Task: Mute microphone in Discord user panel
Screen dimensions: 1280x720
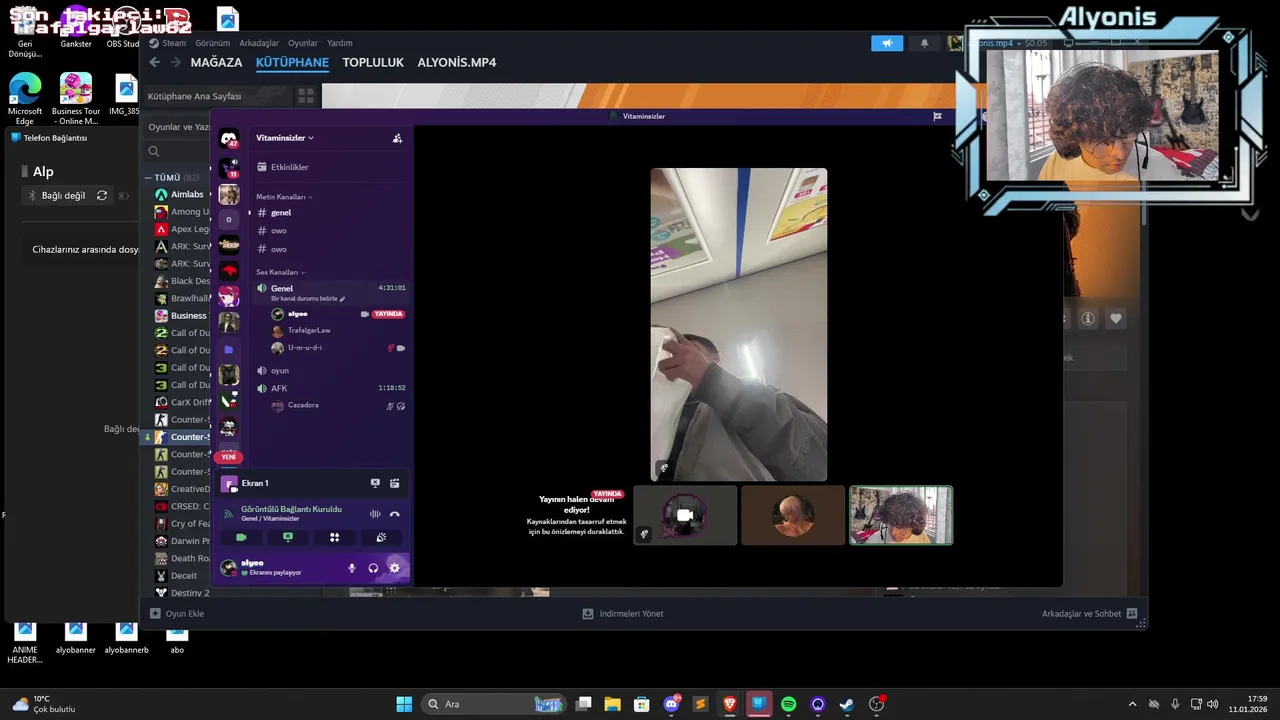Action: tap(351, 568)
